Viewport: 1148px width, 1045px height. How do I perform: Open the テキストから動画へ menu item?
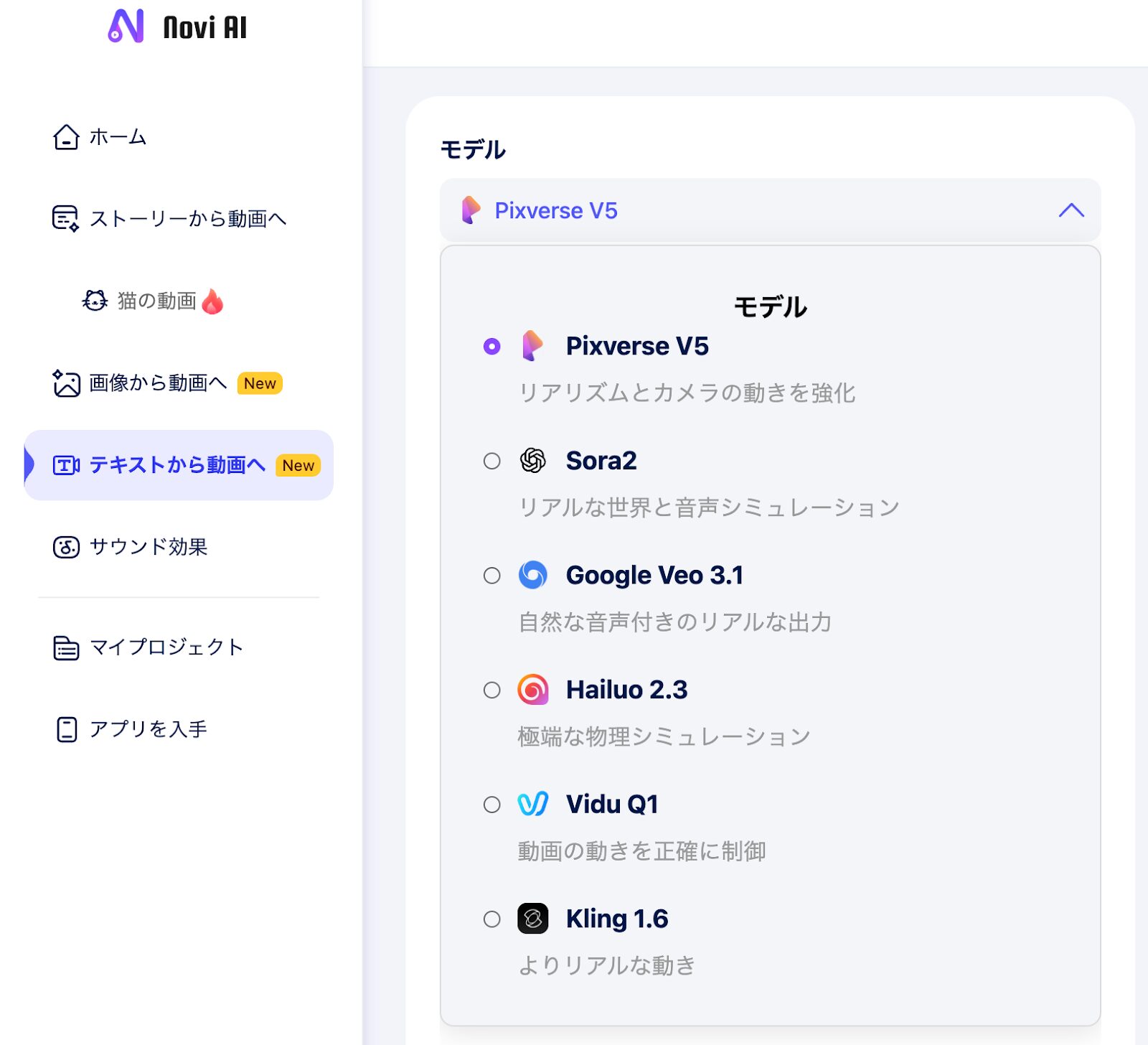tap(177, 465)
